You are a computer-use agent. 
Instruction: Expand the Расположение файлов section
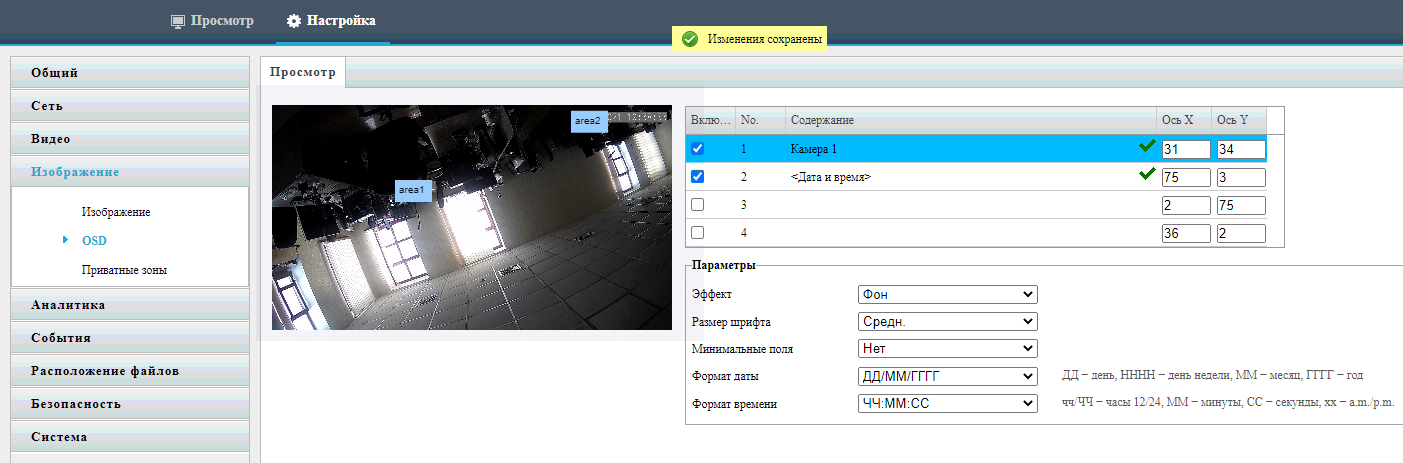(130, 370)
